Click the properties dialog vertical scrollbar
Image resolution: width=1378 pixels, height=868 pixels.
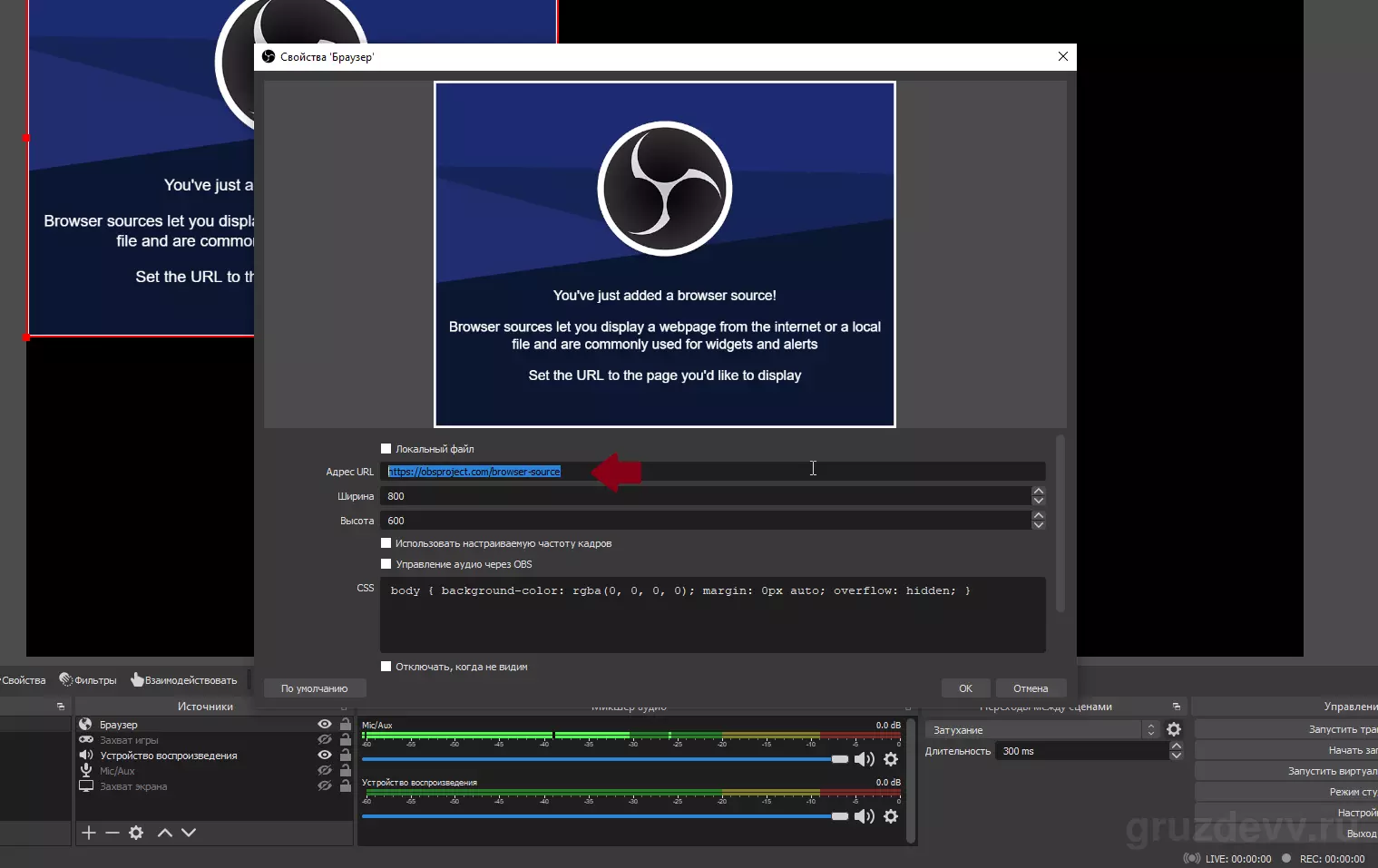click(x=1060, y=524)
